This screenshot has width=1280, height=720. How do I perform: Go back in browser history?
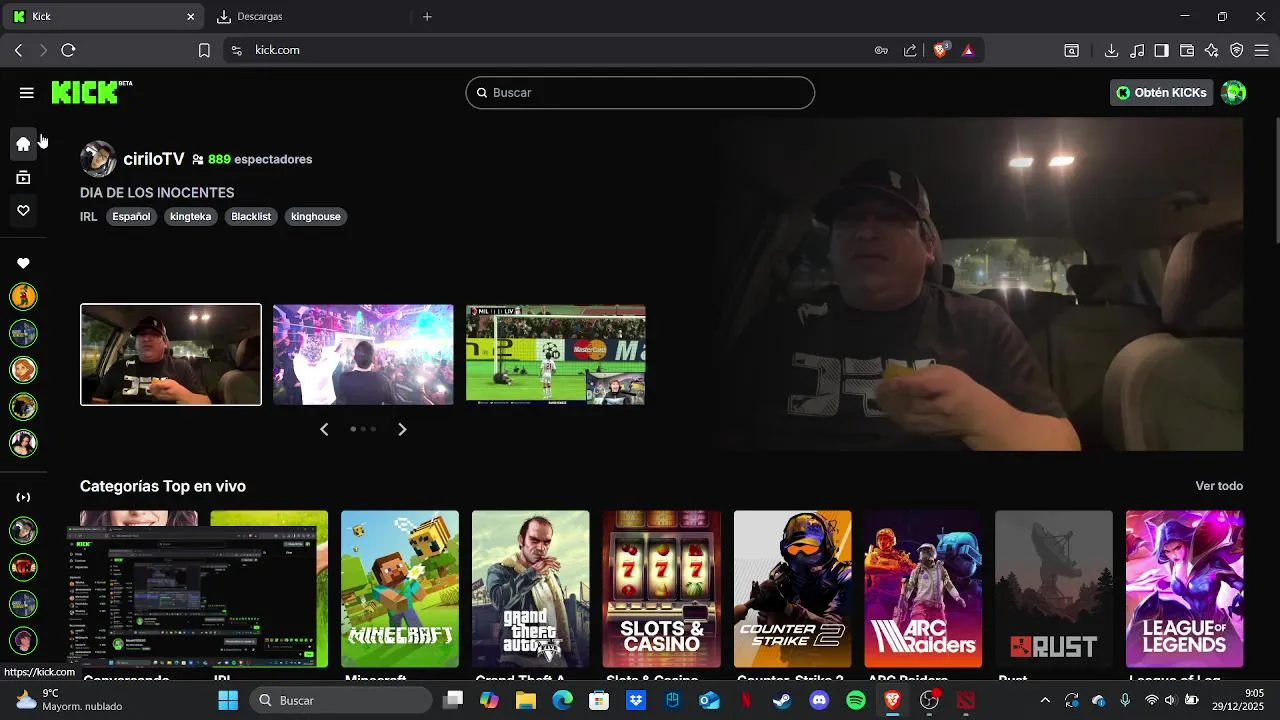coord(18,50)
